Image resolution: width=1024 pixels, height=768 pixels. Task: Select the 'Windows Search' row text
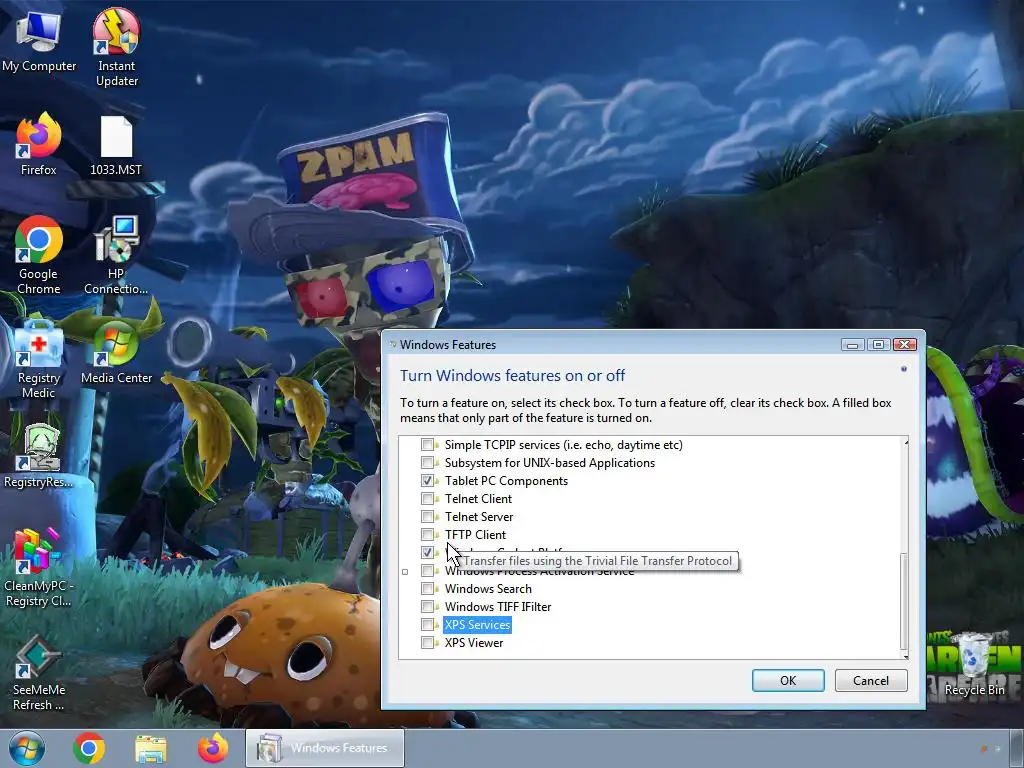coord(488,588)
